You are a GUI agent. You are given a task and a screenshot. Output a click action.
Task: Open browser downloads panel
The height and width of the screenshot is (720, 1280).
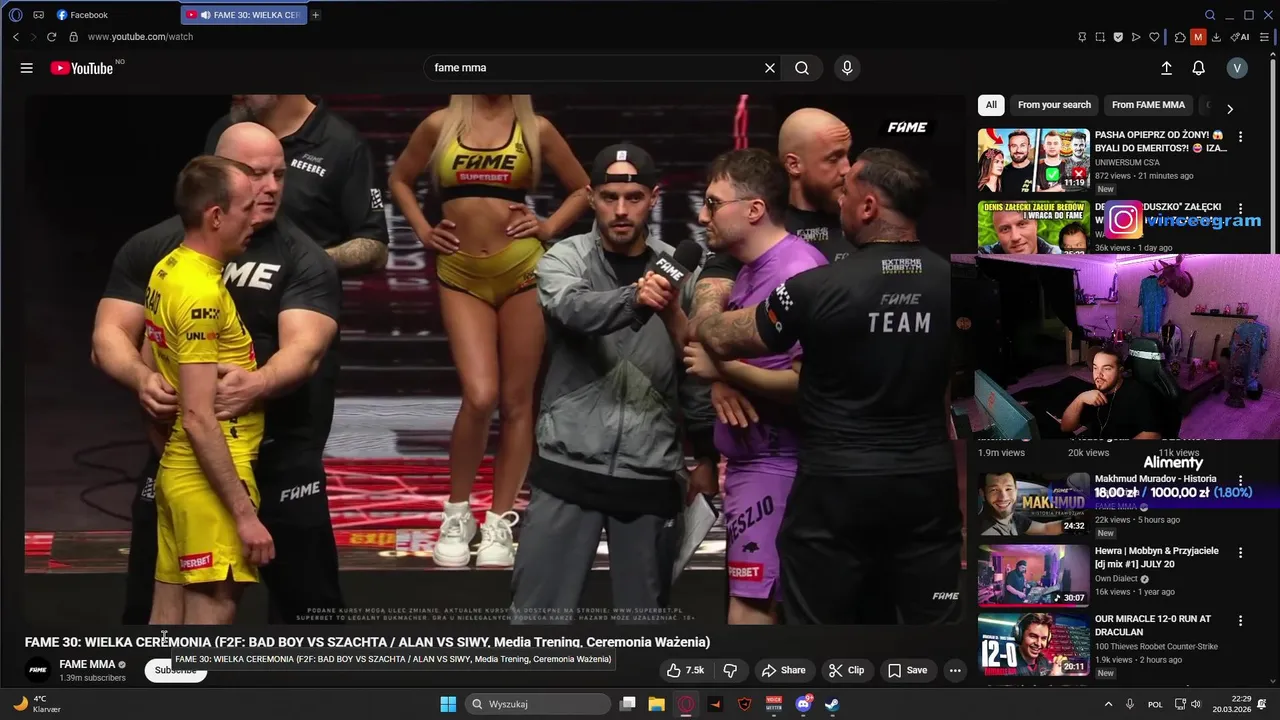coord(1216,37)
